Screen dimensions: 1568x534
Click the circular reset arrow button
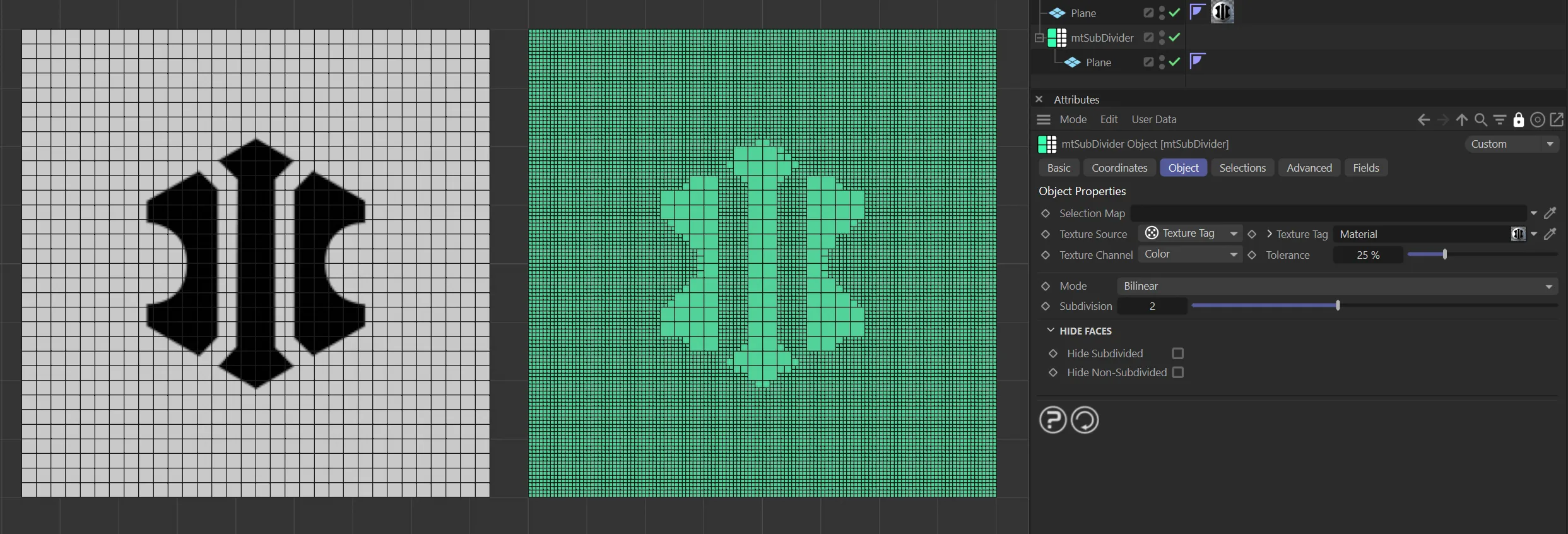click(1085, 420)
